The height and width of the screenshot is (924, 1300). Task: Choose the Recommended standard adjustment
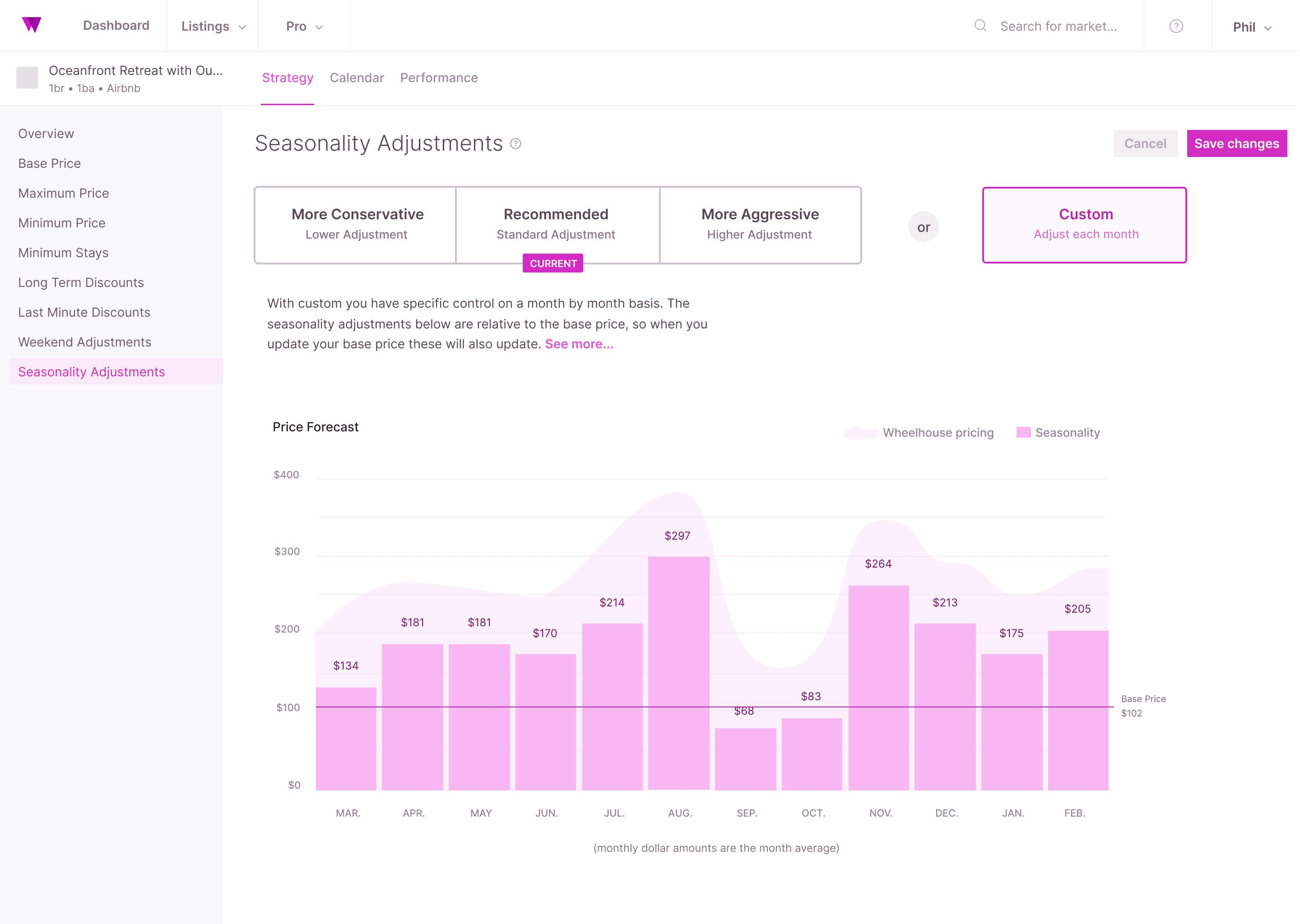pos(558,225)
